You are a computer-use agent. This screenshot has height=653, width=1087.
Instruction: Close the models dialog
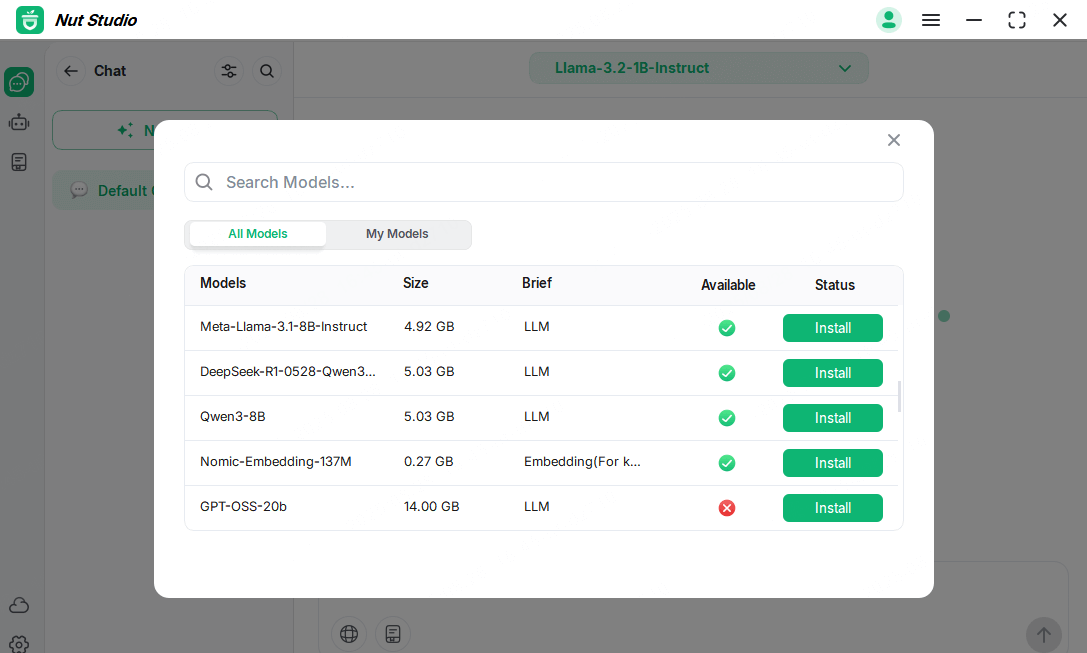(x=894, y=140)
